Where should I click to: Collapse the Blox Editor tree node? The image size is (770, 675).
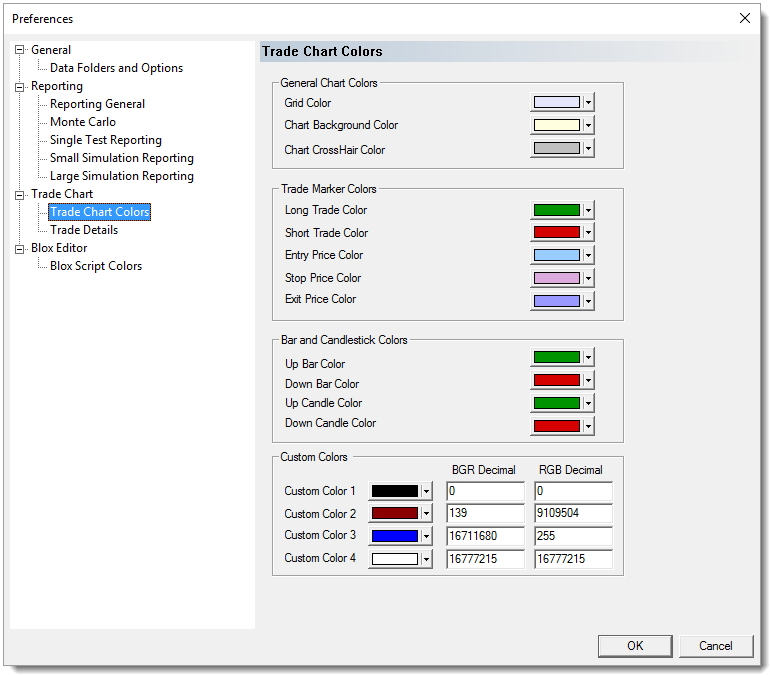19,248
